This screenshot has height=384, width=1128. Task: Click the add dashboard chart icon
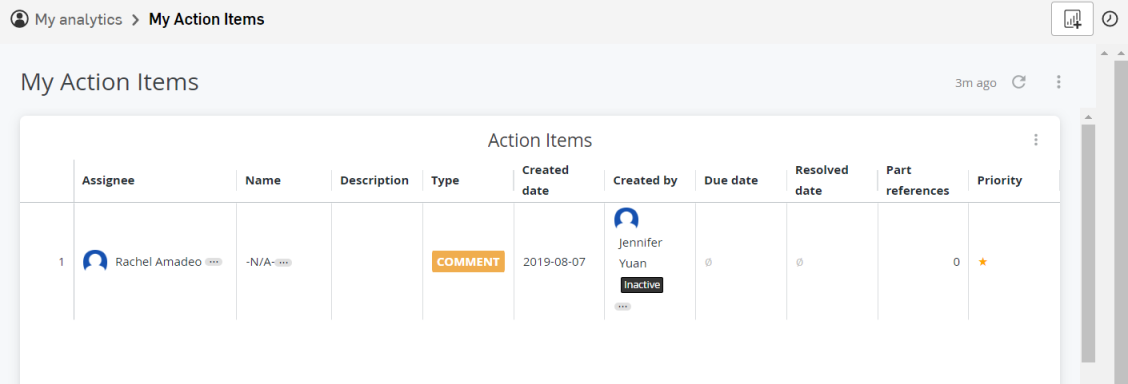point(1072,19)
